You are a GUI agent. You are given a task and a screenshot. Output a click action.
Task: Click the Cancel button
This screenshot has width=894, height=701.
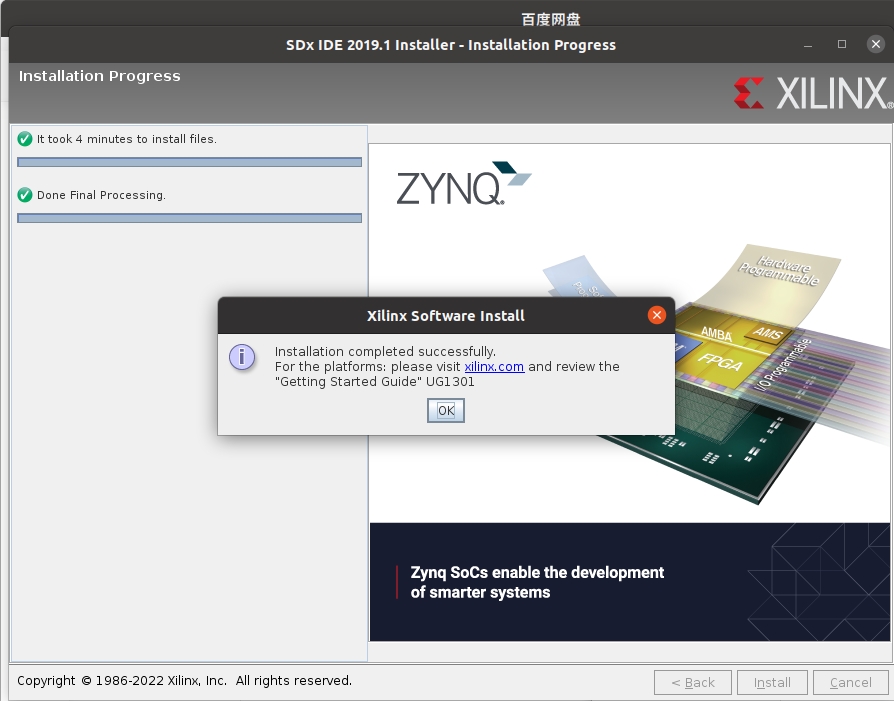coord(848,682)
